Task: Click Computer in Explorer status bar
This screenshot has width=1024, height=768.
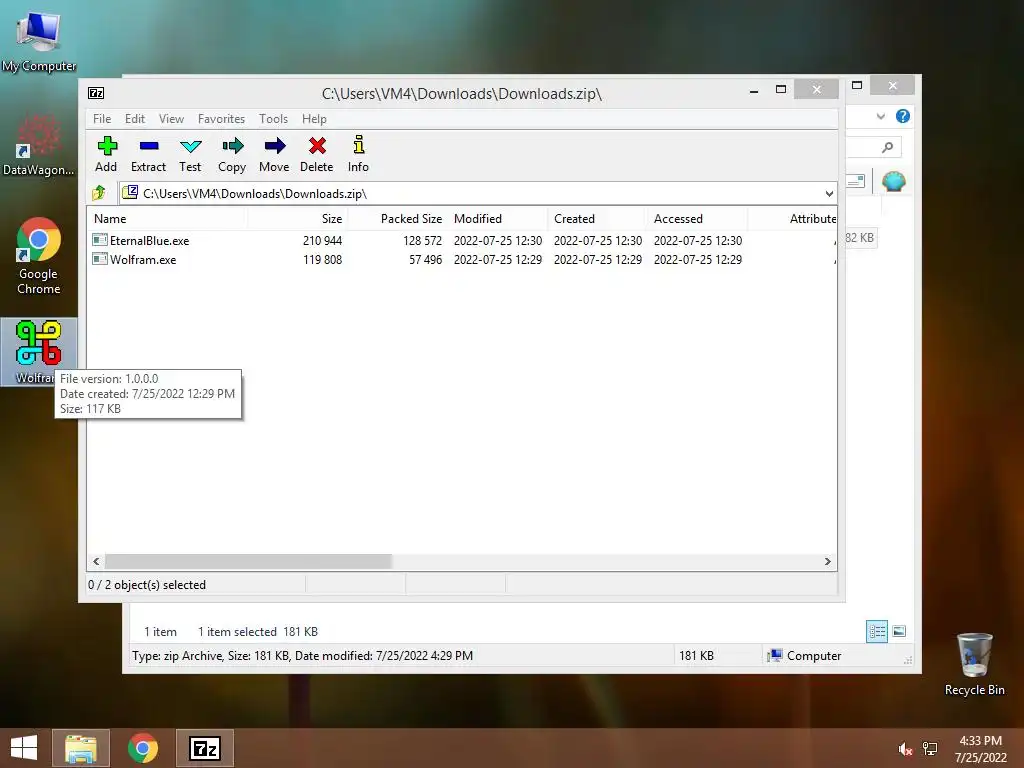Action: tap(805, 656)
